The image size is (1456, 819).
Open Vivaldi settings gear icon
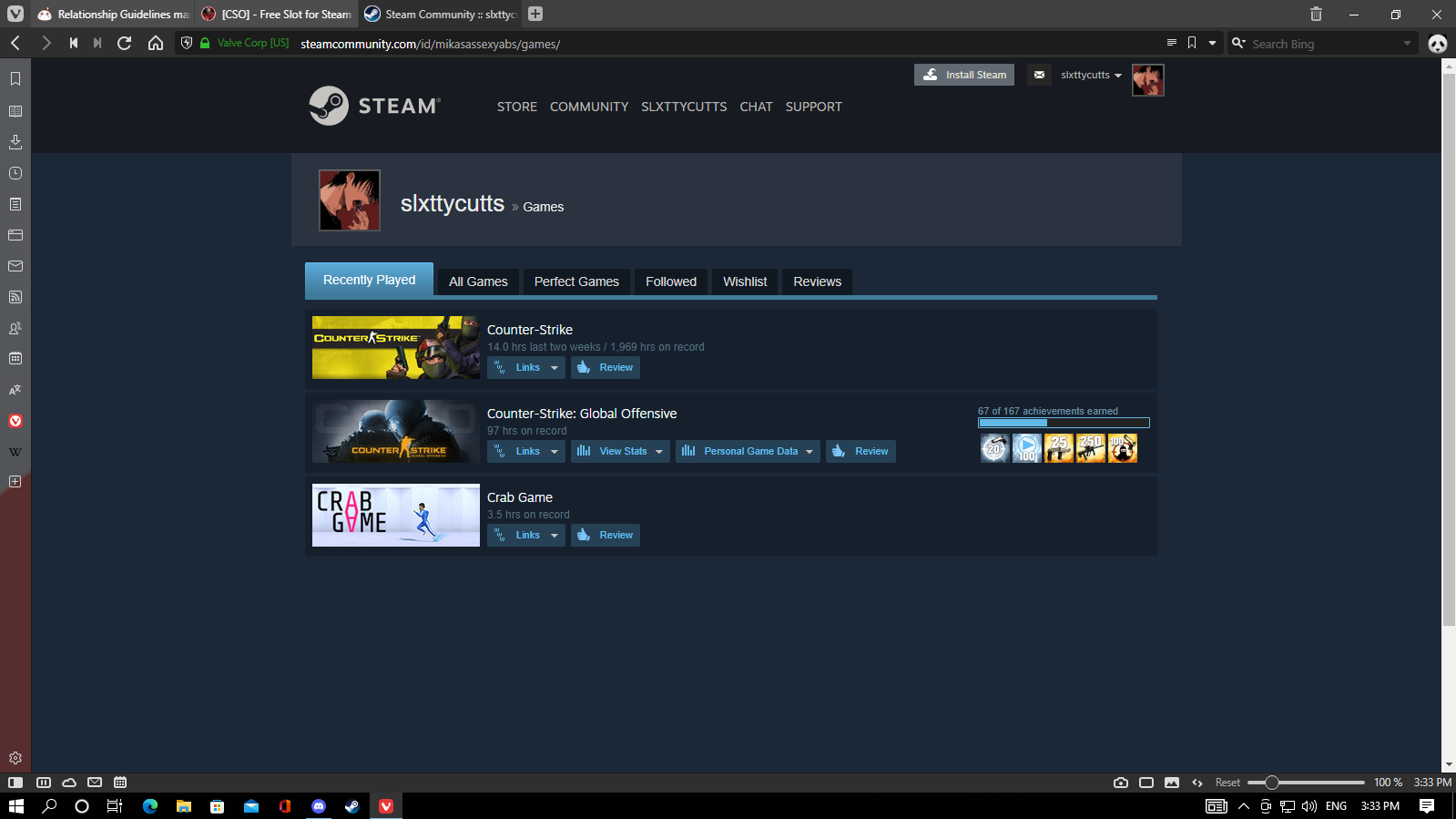[15, 758]
